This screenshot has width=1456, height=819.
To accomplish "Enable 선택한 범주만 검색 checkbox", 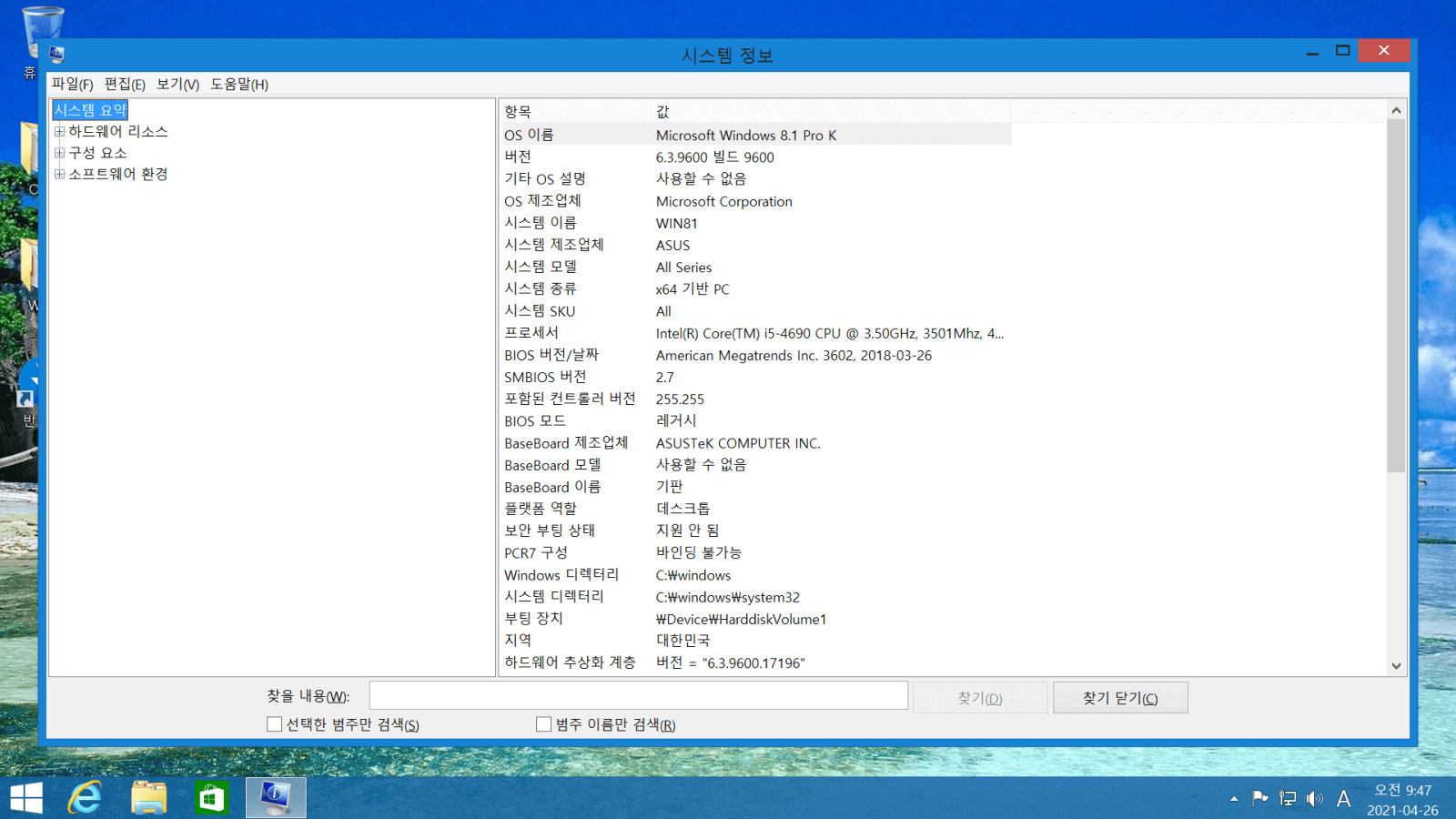I will [x=274, y=724].
